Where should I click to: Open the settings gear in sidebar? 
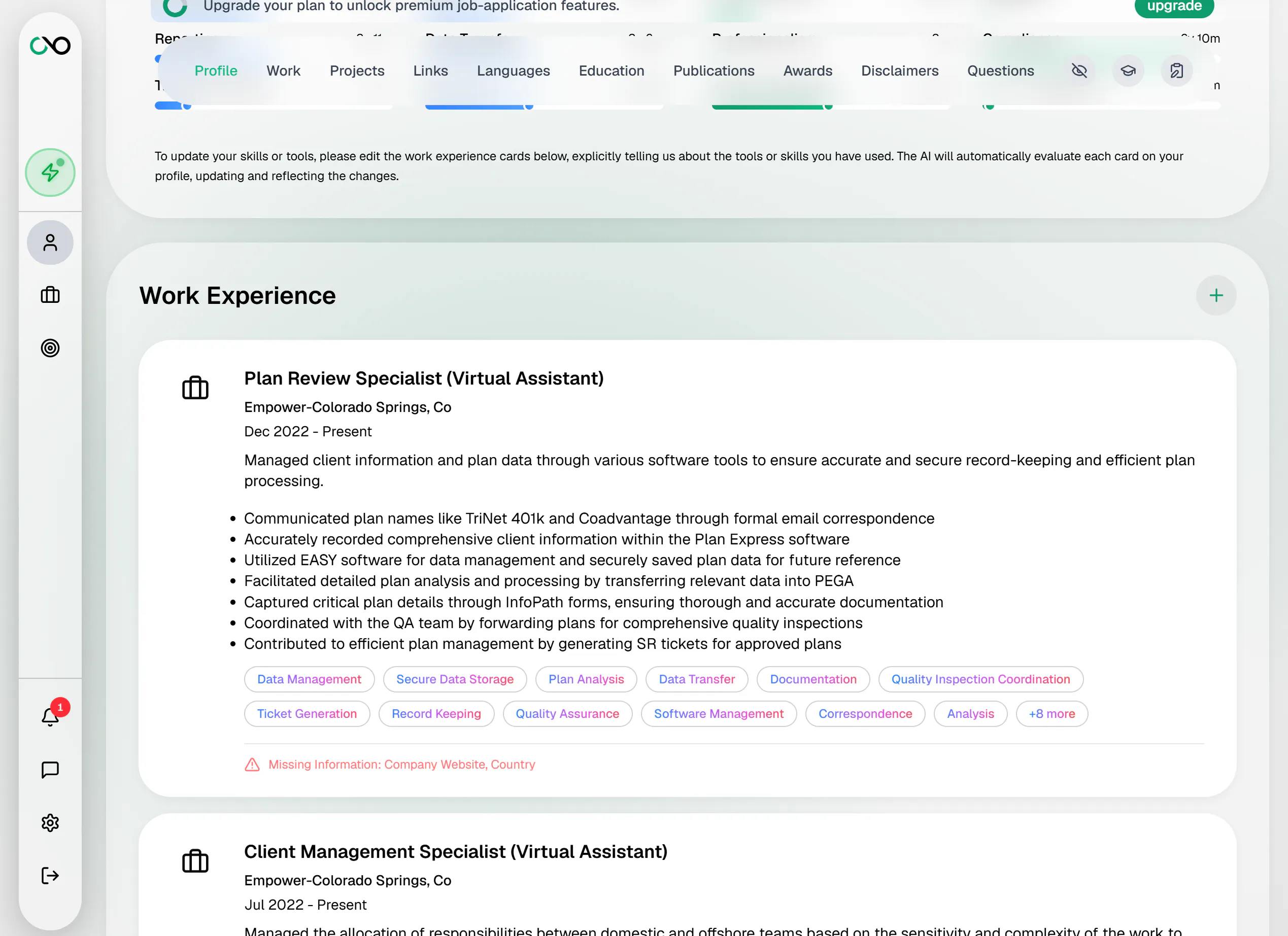coord(50,823)
